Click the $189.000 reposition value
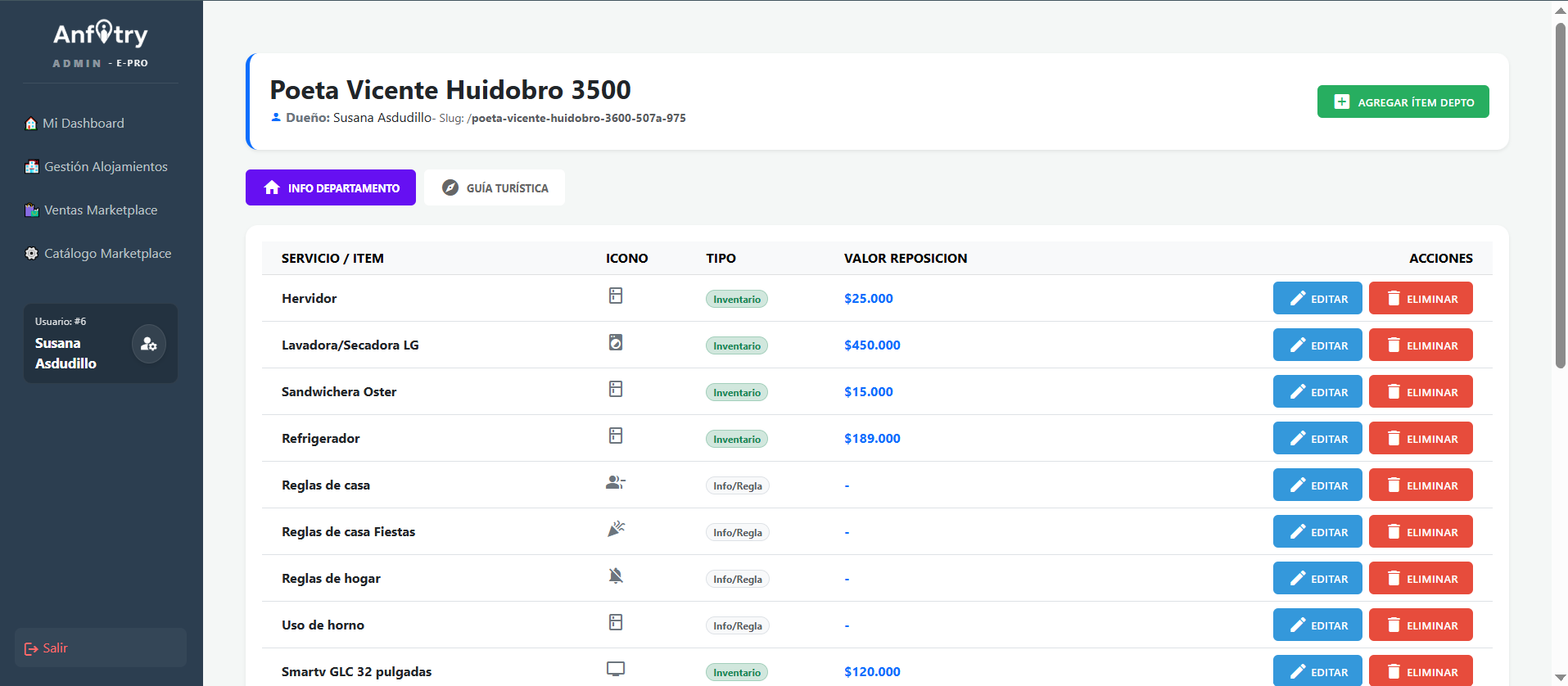The image size is (1568, 686). click(x=872, y=439)
